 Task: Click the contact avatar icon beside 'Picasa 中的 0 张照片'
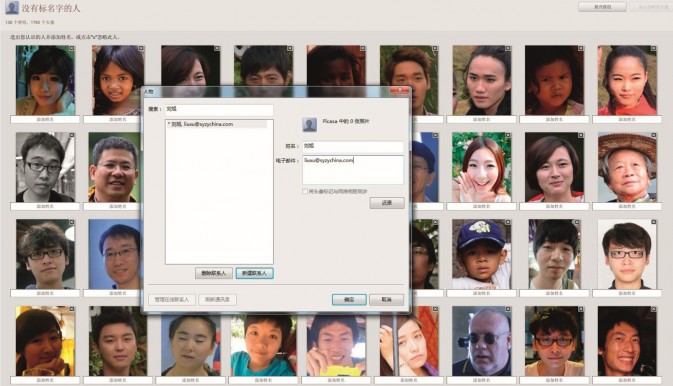[309, 125]
